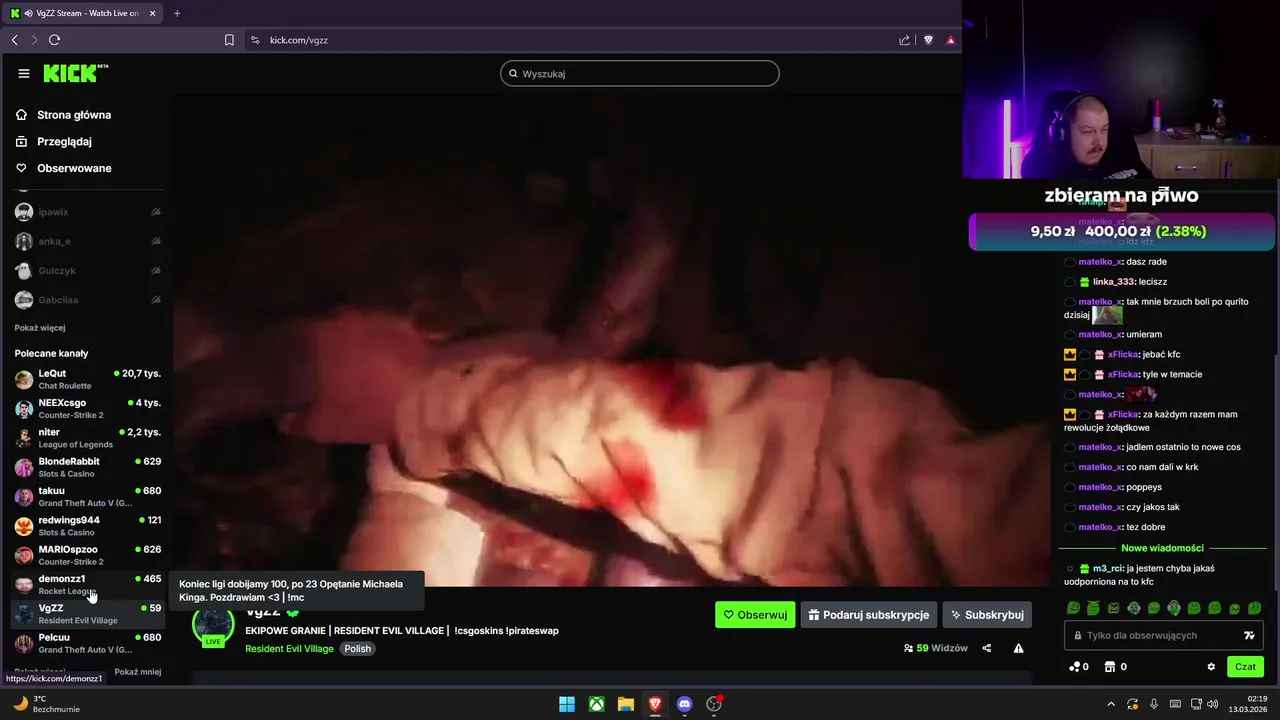Open Obserwowane channels

pos(63,168)
